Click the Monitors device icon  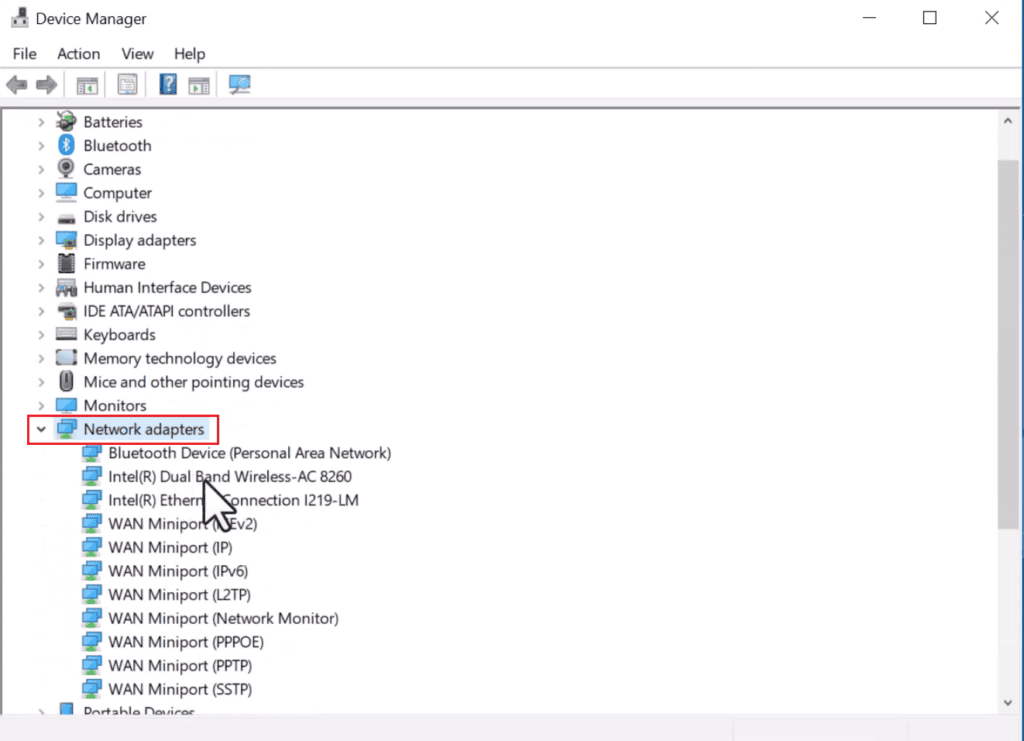tap(66, 405)
